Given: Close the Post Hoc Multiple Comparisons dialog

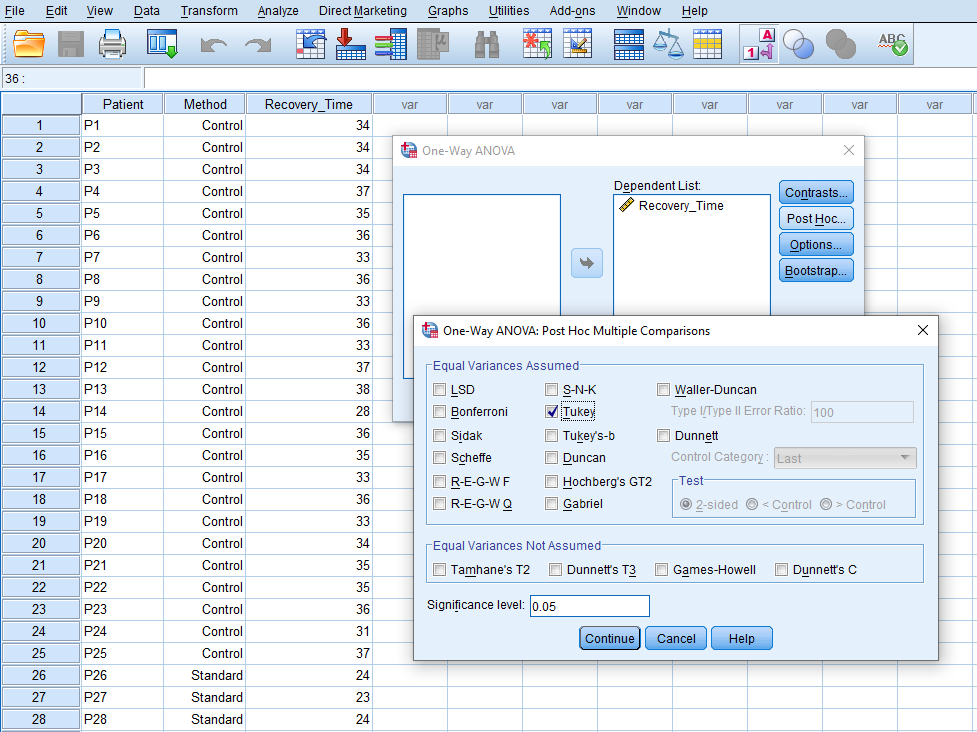Looking at the screenshot, I should click(x=923, y=330).
